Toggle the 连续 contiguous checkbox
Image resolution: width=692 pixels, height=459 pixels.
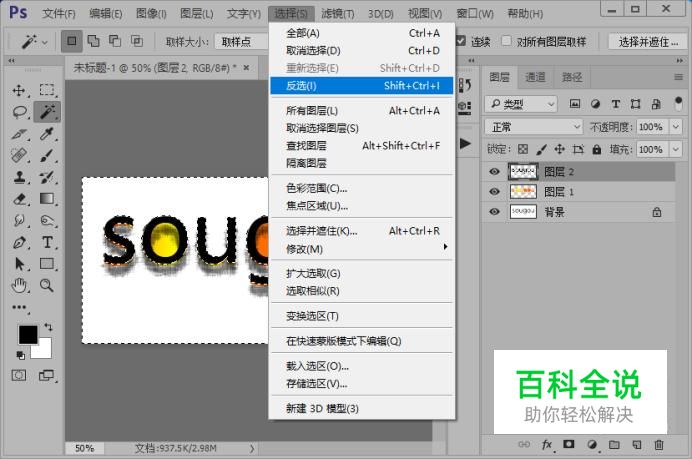coord(461,41)
